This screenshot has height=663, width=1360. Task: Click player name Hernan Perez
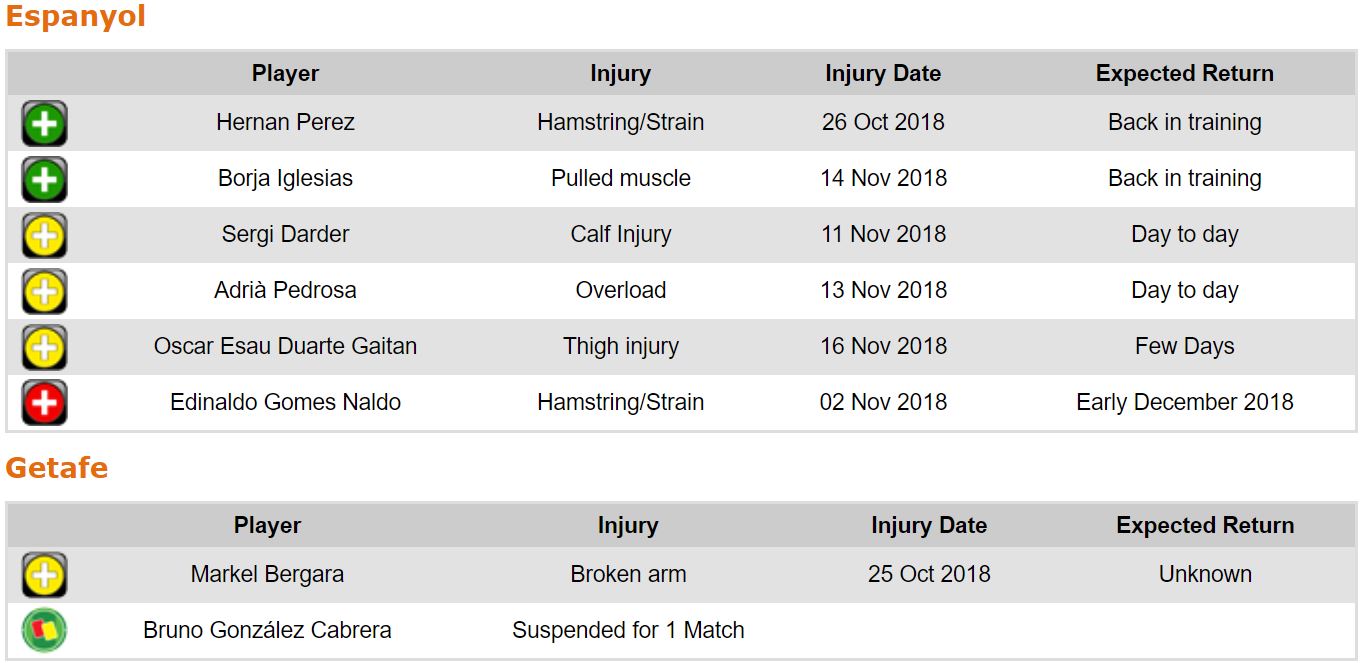click(285, 122)
